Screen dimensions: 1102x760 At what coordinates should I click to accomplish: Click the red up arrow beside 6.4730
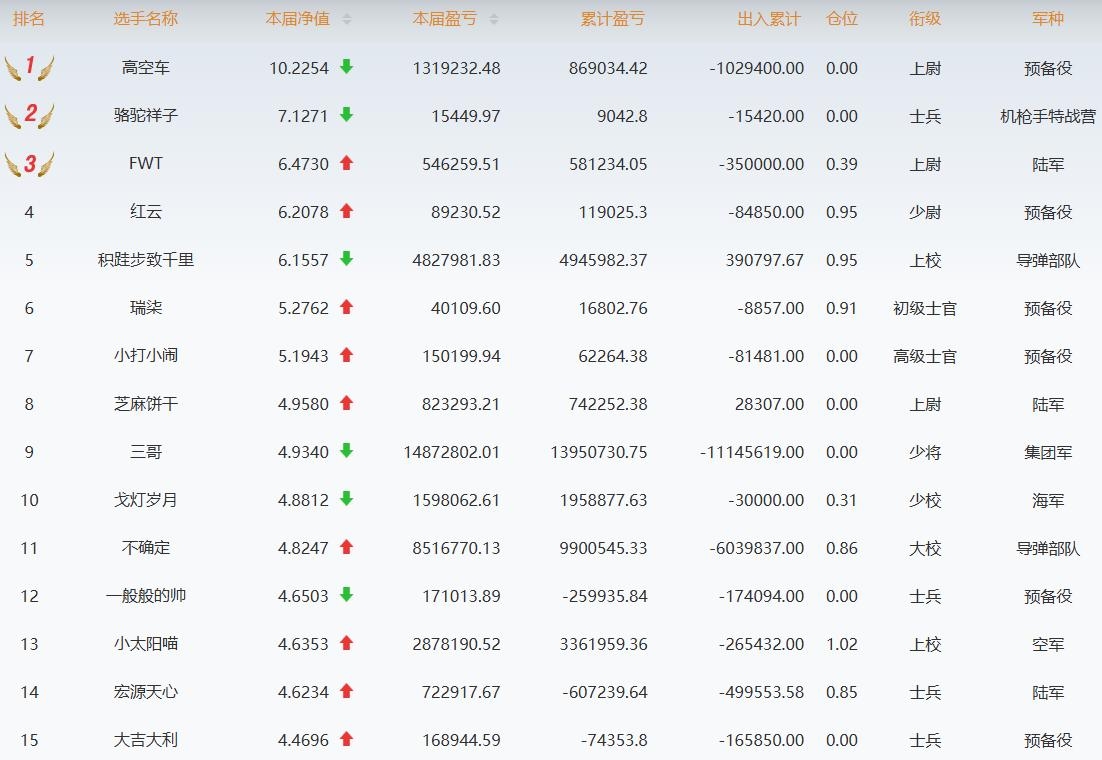click(x=347, y=163)
